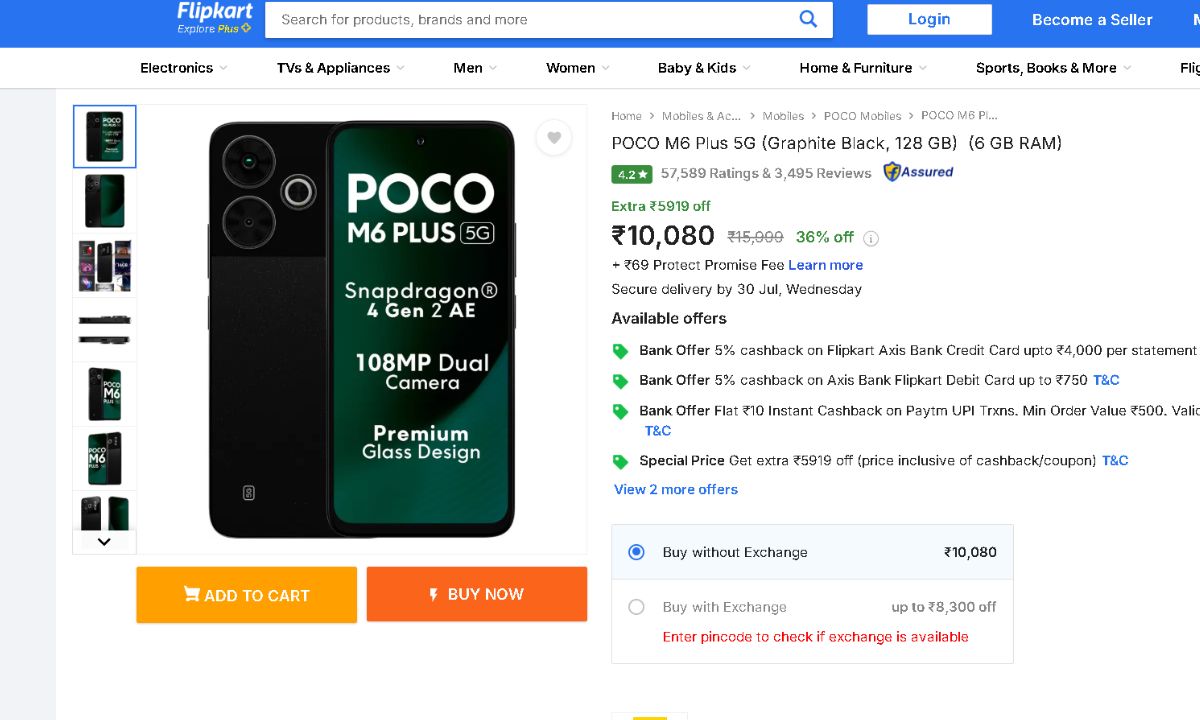The height and width of the screenshot is (720, 1200).
Task: Select Buy without Exchange option
Action: point(636,552)
